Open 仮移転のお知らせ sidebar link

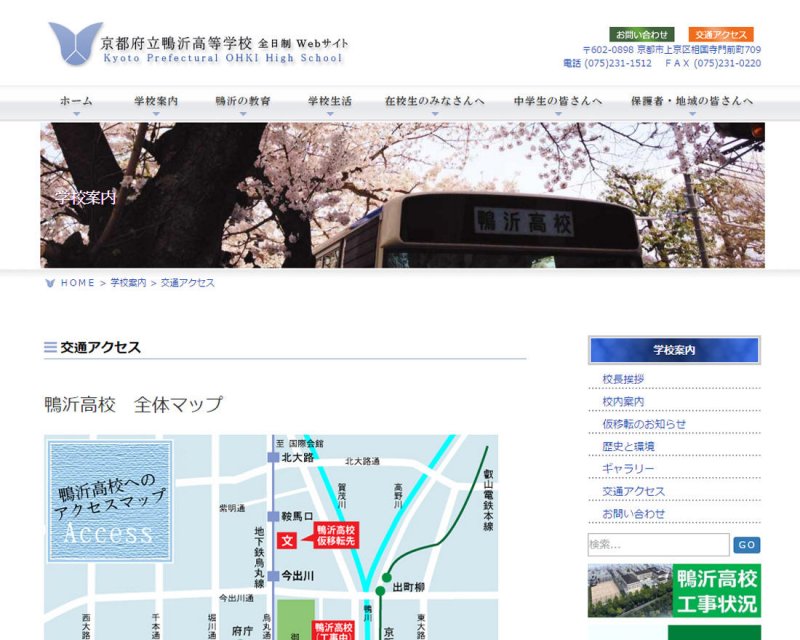tap(644, 424)
